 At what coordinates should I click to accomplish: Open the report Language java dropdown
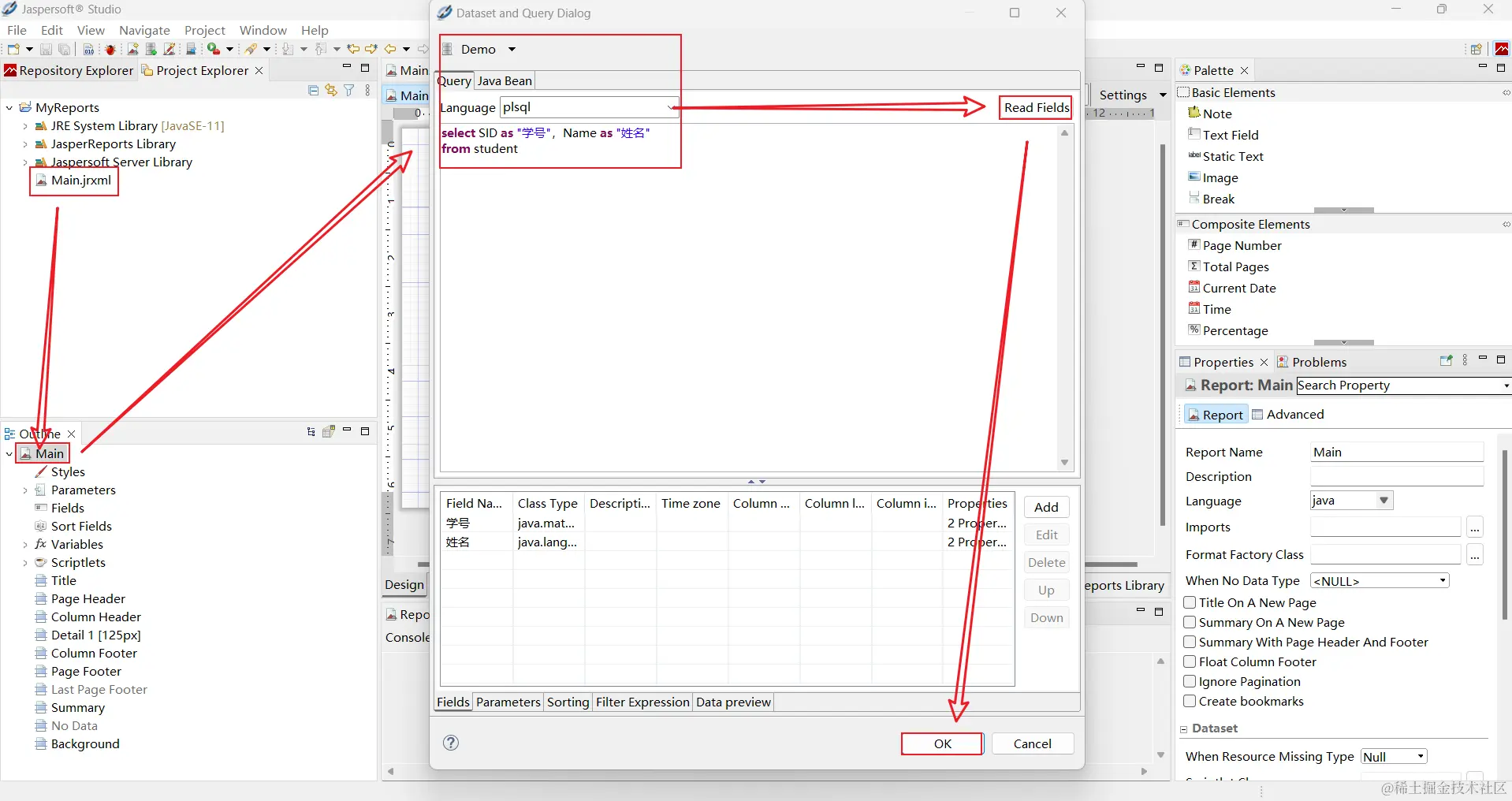tap(1352, 501)
